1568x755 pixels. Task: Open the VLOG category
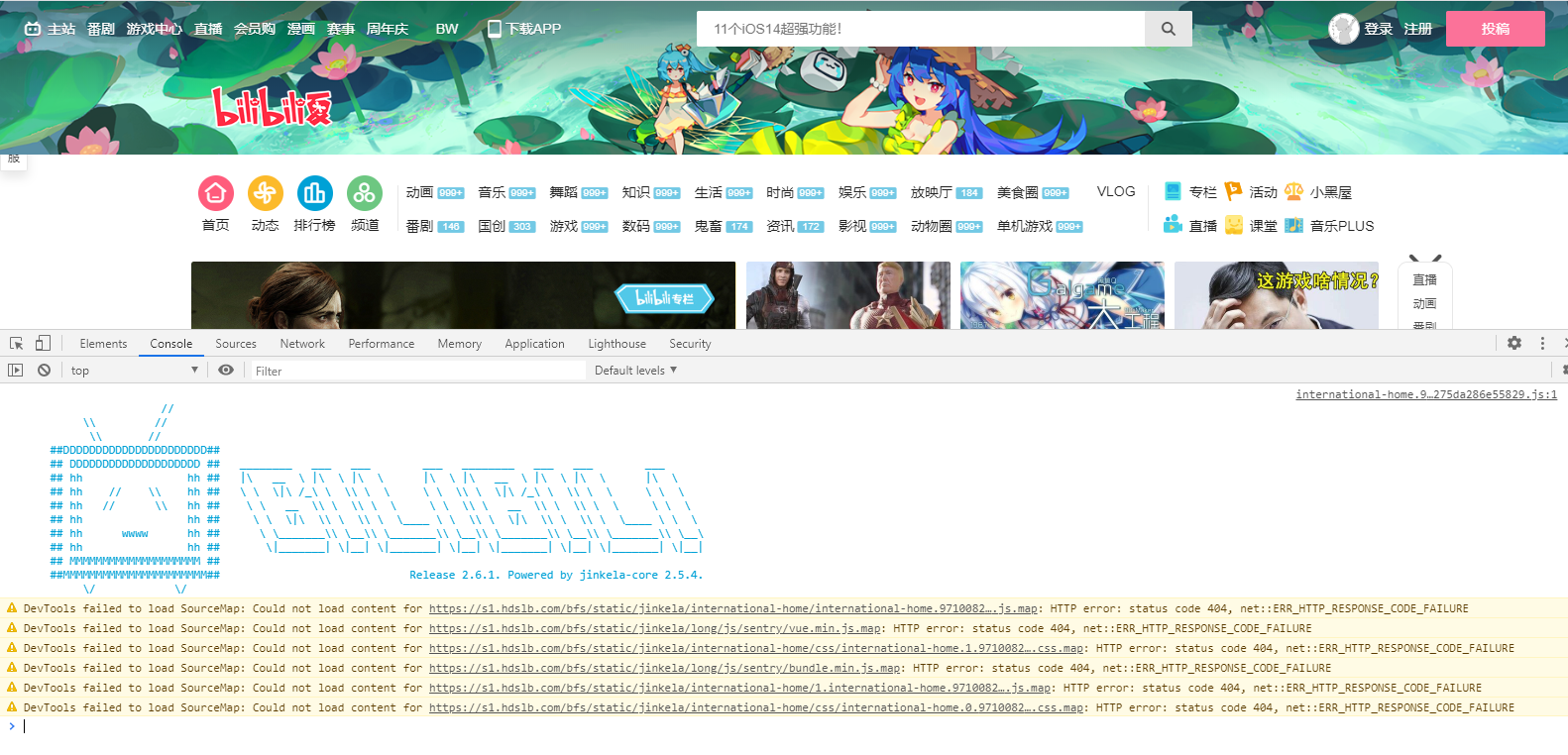1116,191
